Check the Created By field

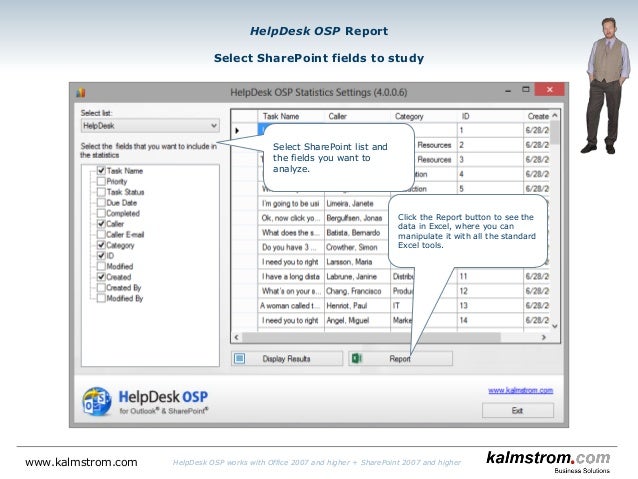101,287
